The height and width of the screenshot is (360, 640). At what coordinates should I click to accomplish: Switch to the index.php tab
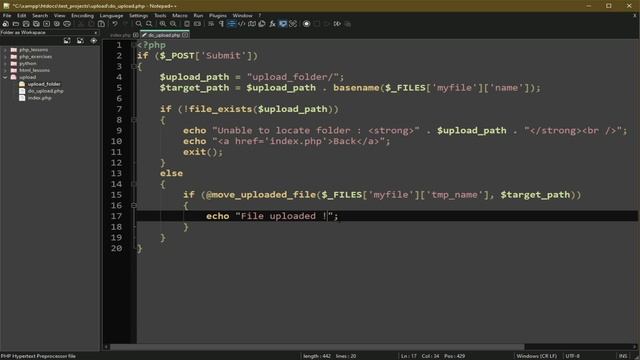[x=120, y=35]
